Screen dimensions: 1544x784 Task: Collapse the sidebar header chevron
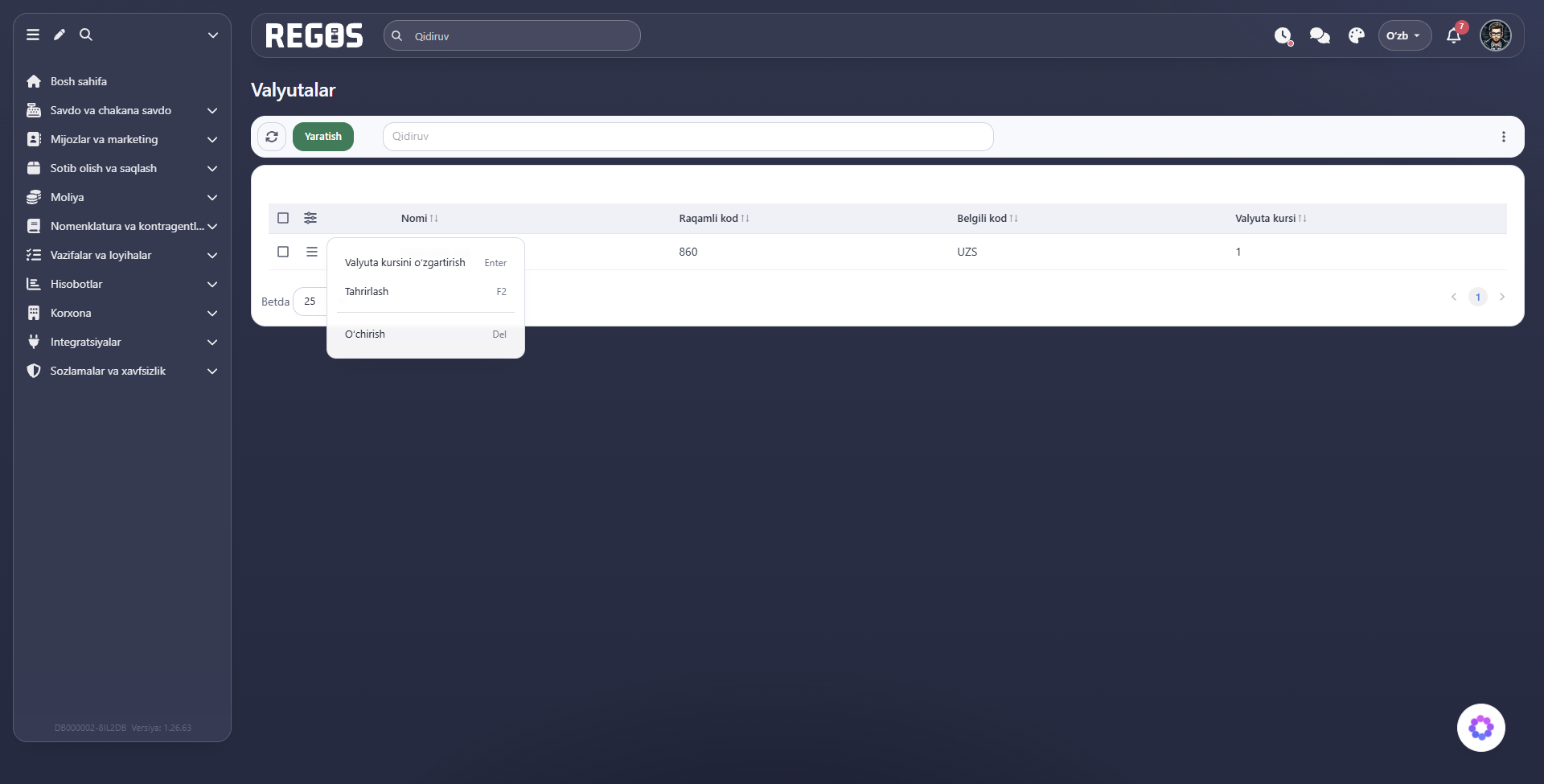[213, 35]
